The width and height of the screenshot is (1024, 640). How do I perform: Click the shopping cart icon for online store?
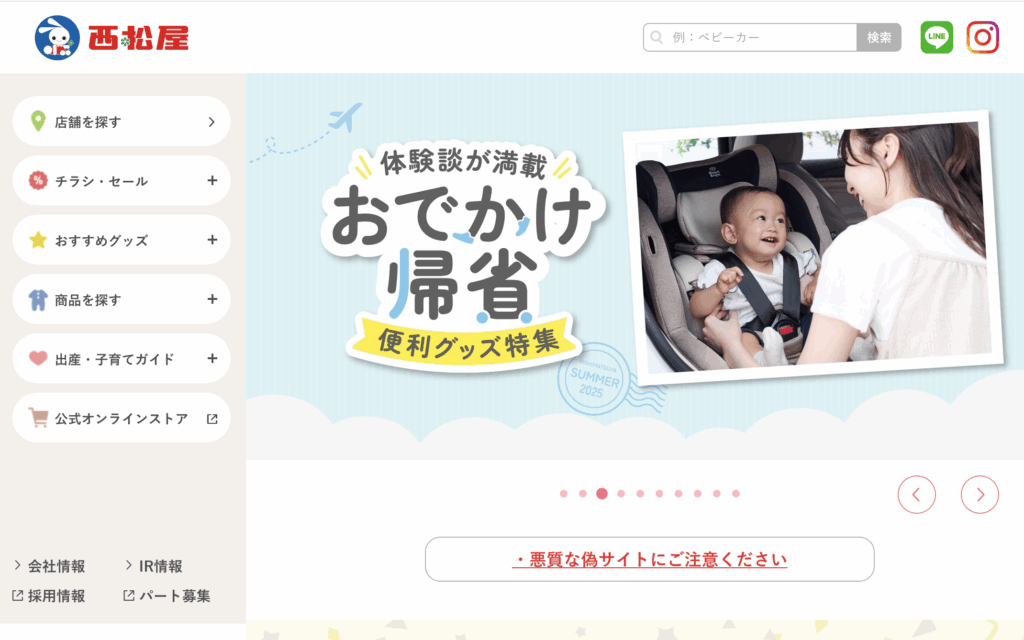[39, 418]
